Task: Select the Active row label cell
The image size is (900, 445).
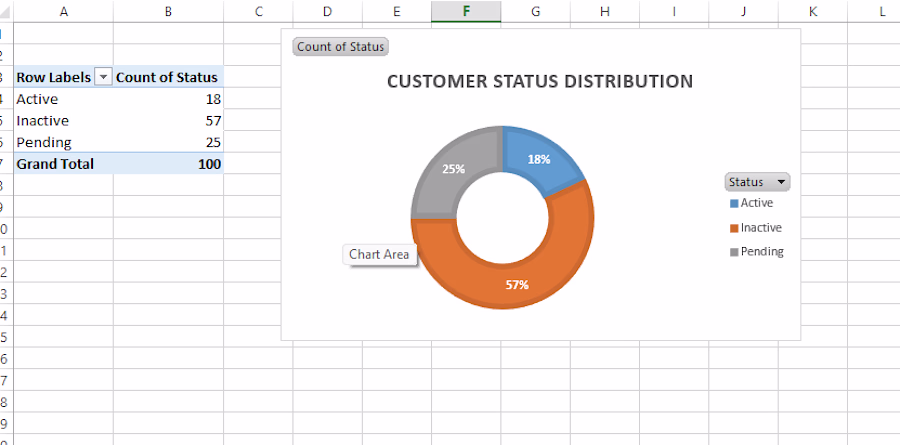Action: pyautogui.click(x=63, y=99)
